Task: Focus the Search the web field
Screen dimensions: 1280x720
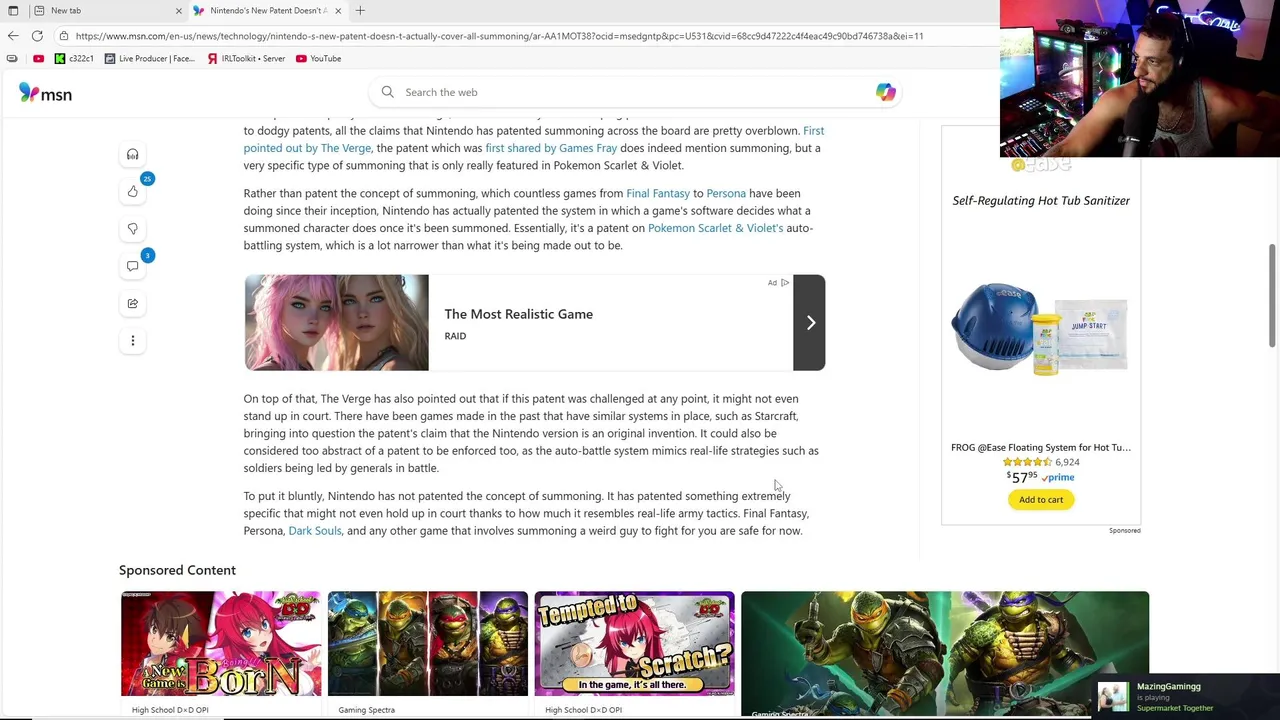Action: (x=634, y=92)
